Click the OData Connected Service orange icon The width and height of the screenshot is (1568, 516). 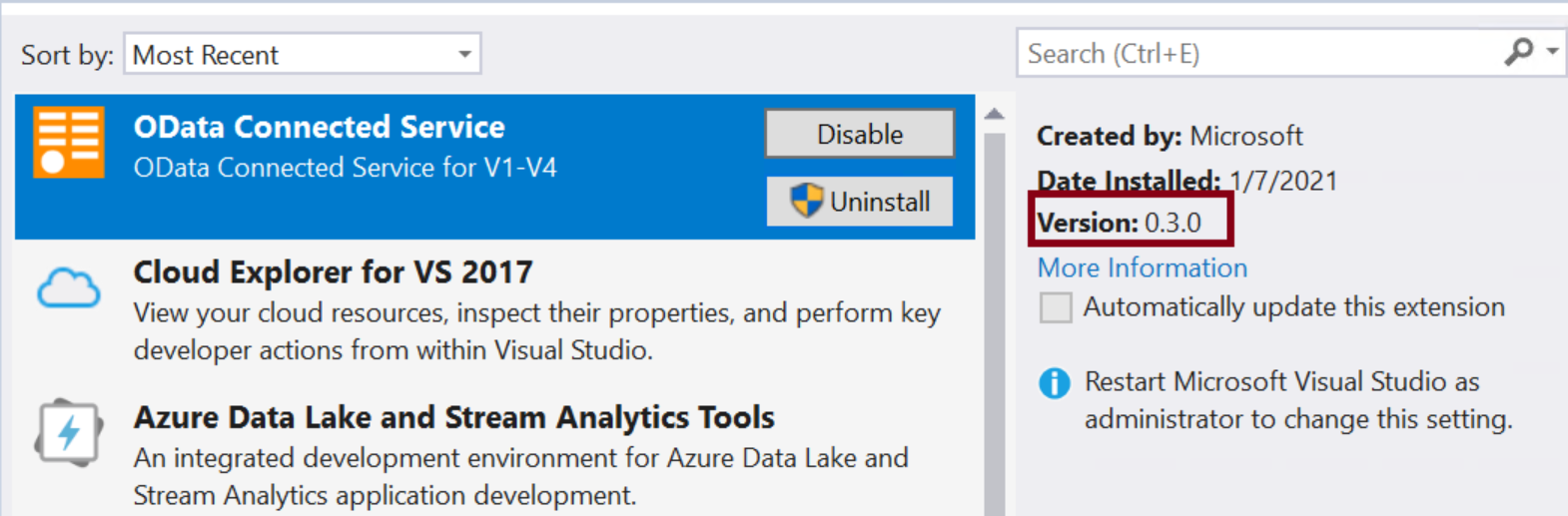[69, 142]
